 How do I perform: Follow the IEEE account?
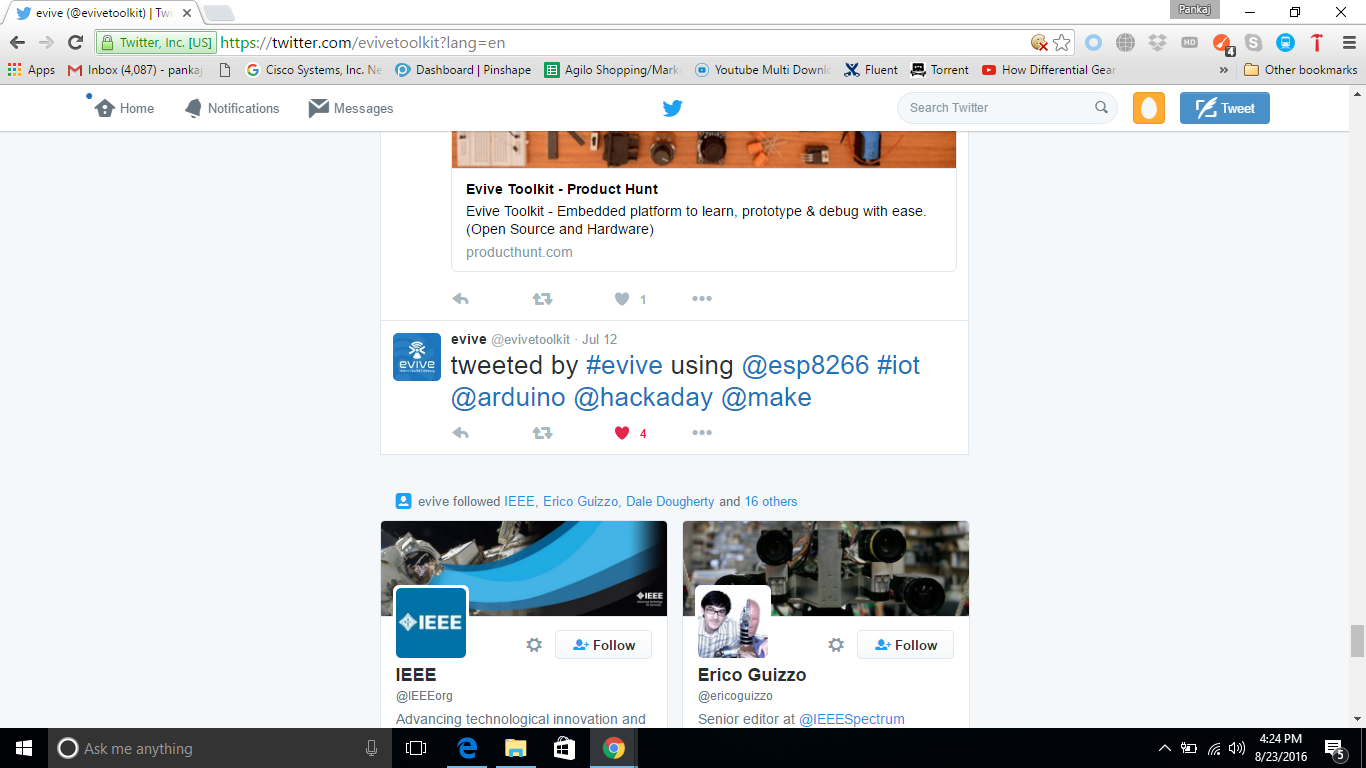coord(603,645)
